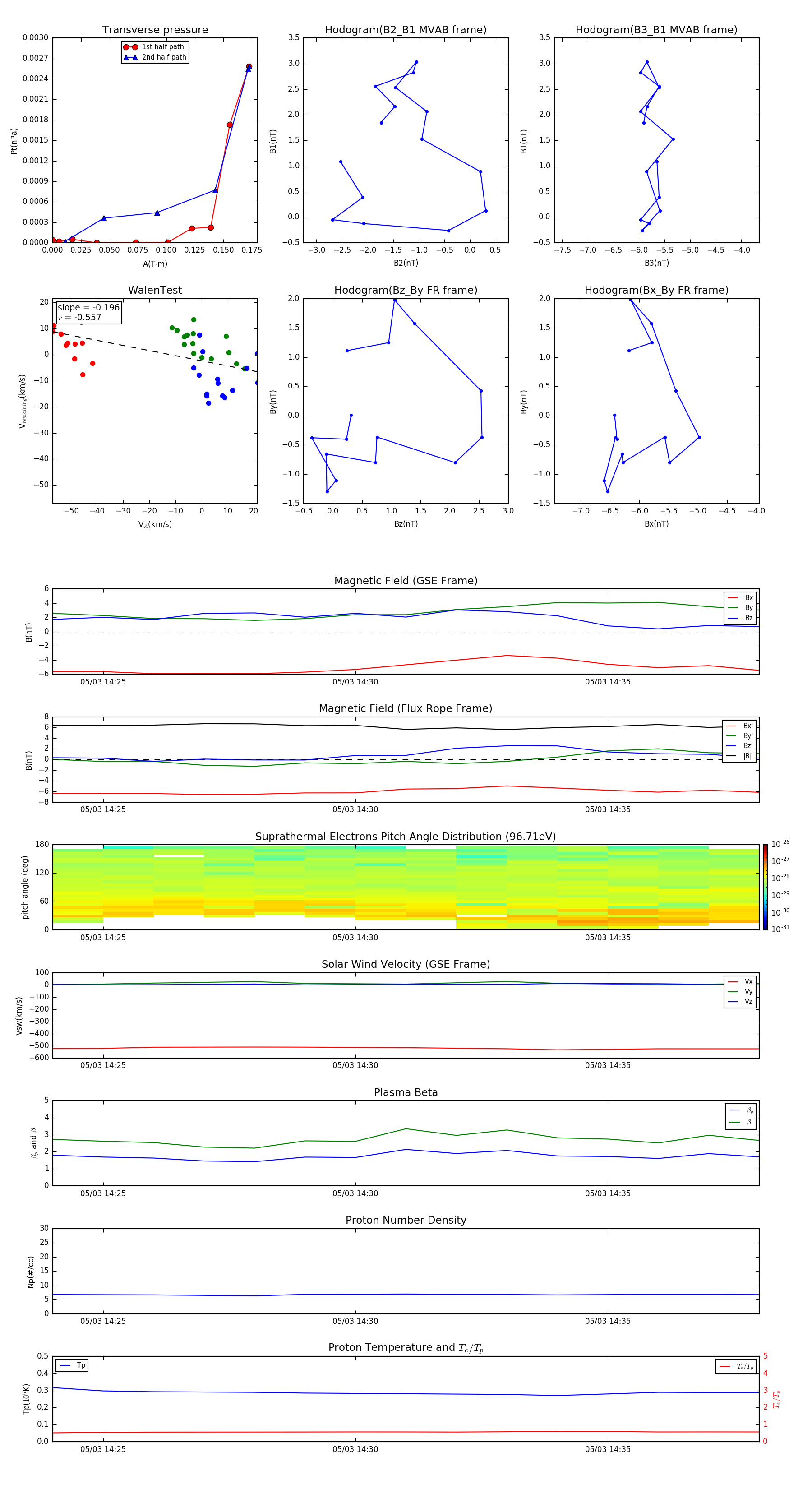Image resolution: width=812 pixels, height=1489 pixels.
Task: Click the green beta legend entry in Plasma Beta
Action: (741, 1123)
